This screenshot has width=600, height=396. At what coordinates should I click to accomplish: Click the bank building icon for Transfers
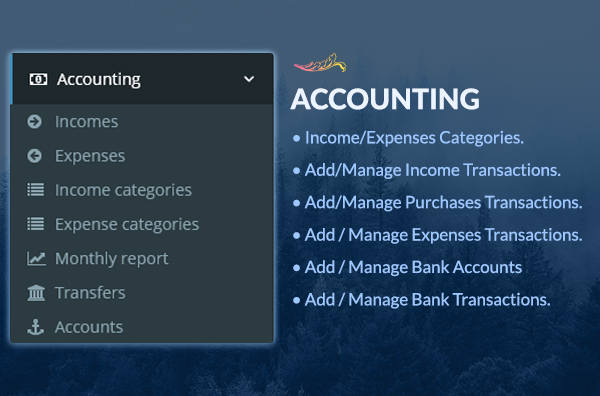pyautogui.click(x=36, y=293)
